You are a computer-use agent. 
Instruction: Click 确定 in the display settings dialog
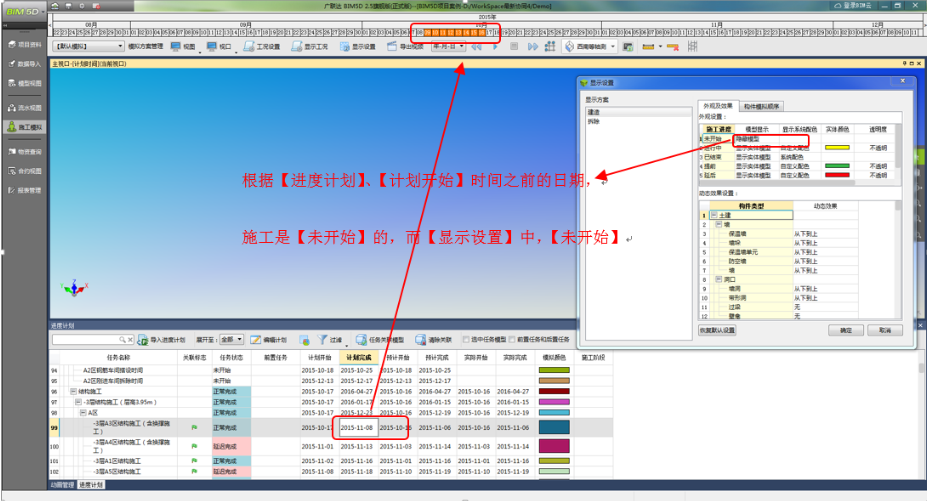coord(845,330)
